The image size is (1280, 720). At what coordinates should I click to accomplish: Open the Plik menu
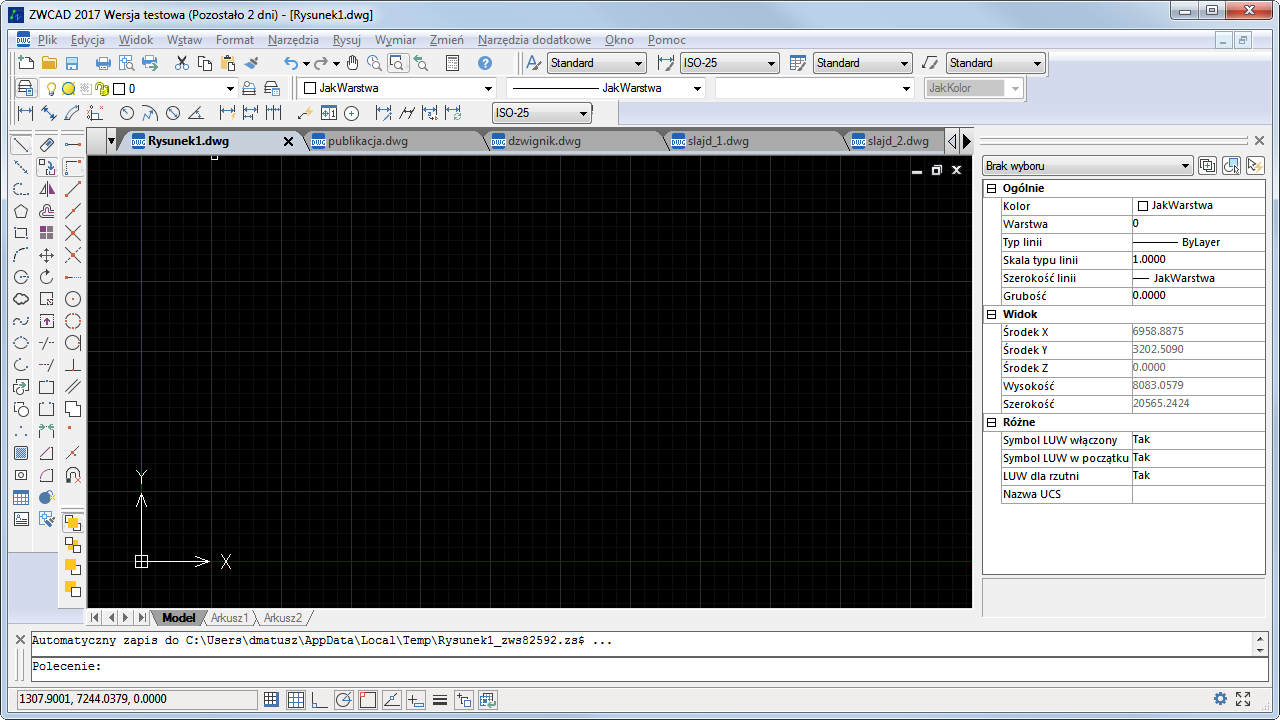point(47,40)
